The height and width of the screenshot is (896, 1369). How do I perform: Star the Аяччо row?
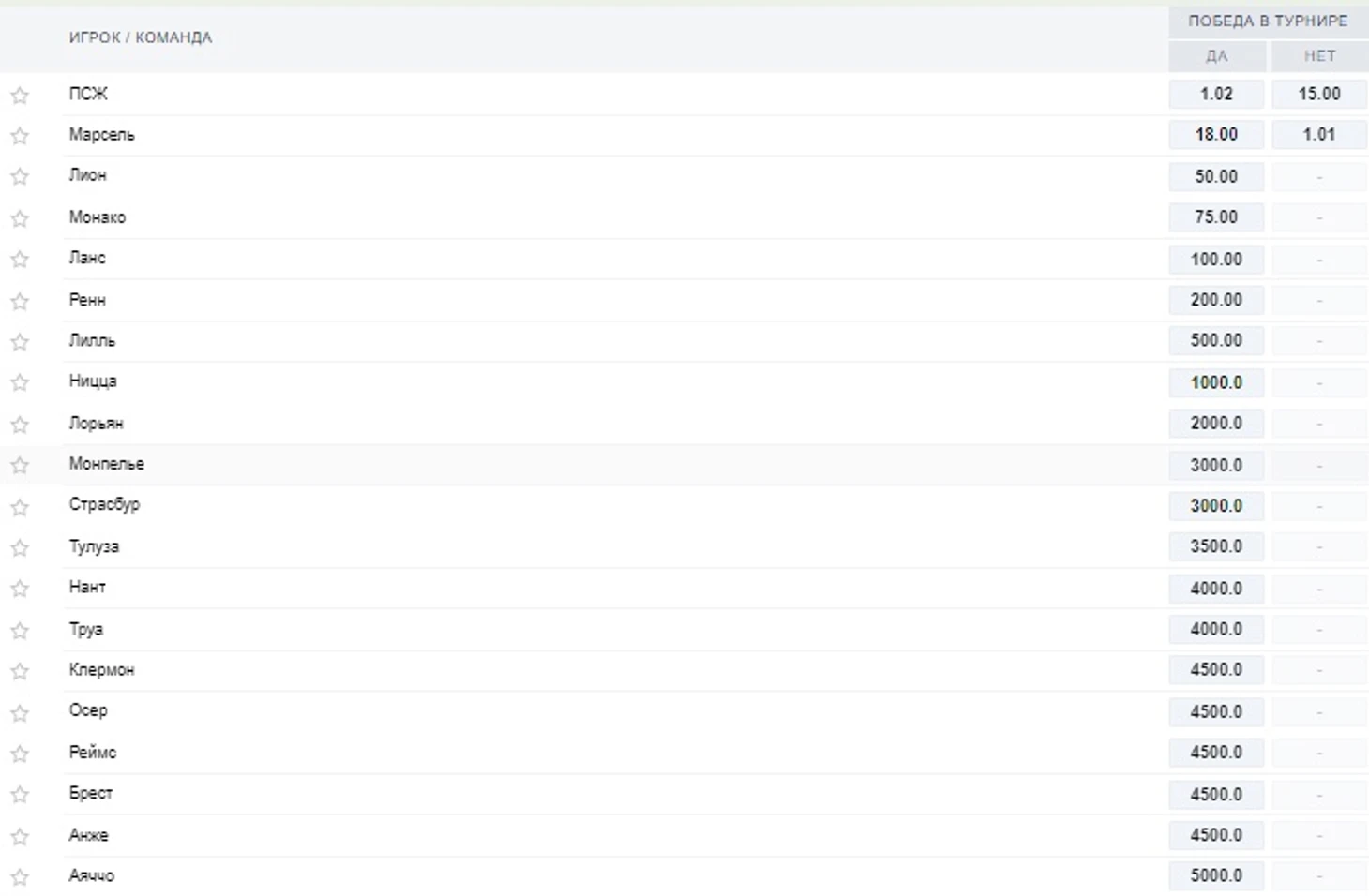(20, 877)
